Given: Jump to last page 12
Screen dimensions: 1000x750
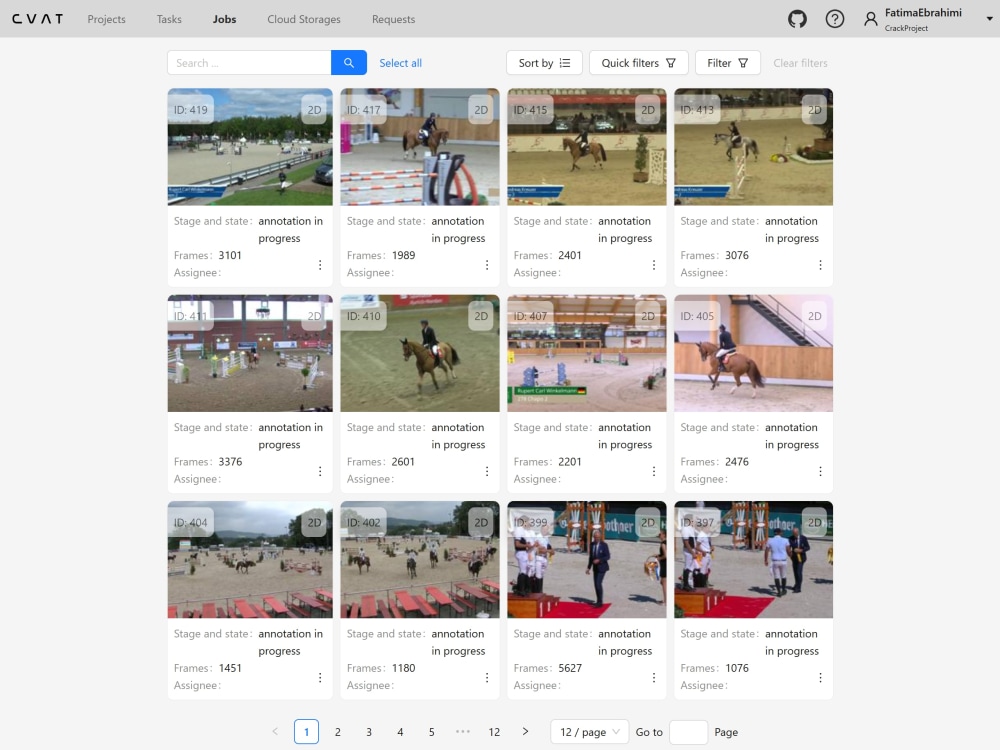Looking at the screenshot, I should pos(494,732).
